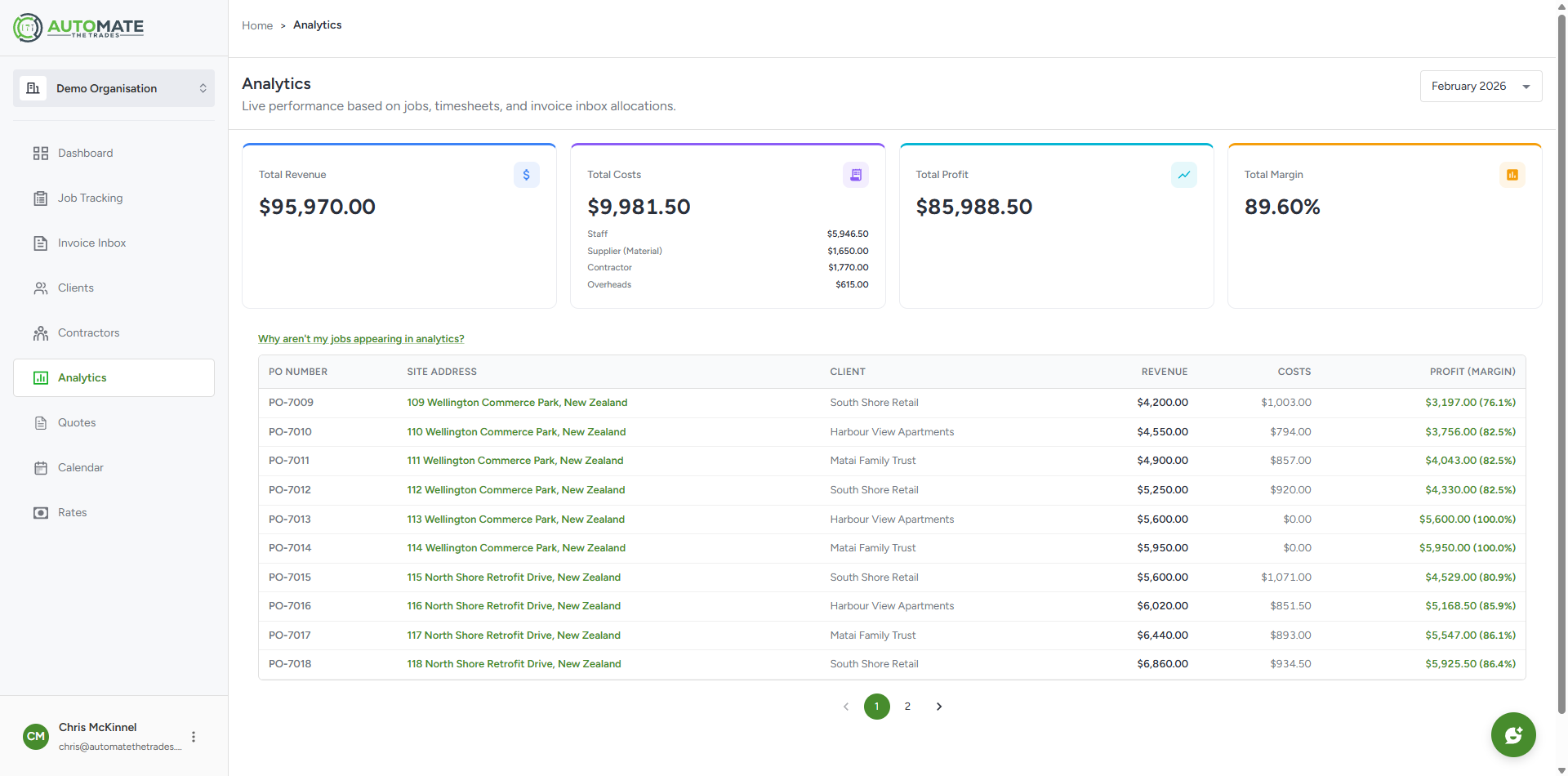
Task: Click the dollar icon on Total Revenue card
Action: [526, 174]
